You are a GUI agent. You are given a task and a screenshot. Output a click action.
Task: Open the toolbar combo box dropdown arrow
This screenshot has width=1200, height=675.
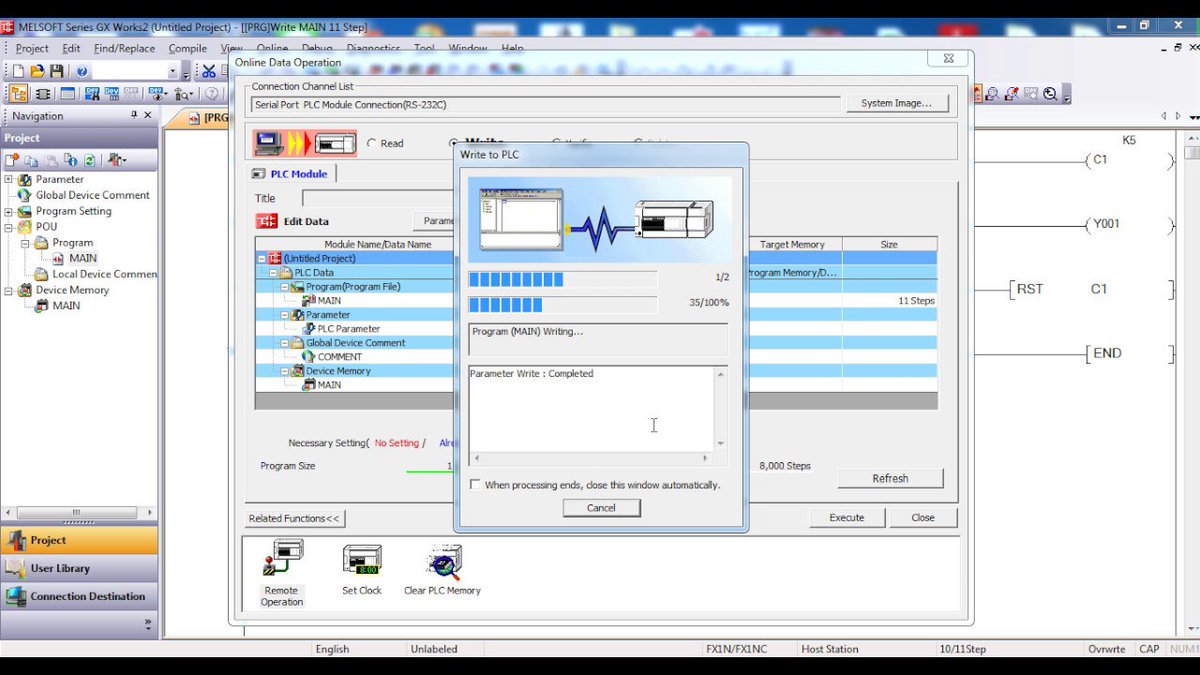[x=173, y=71]
